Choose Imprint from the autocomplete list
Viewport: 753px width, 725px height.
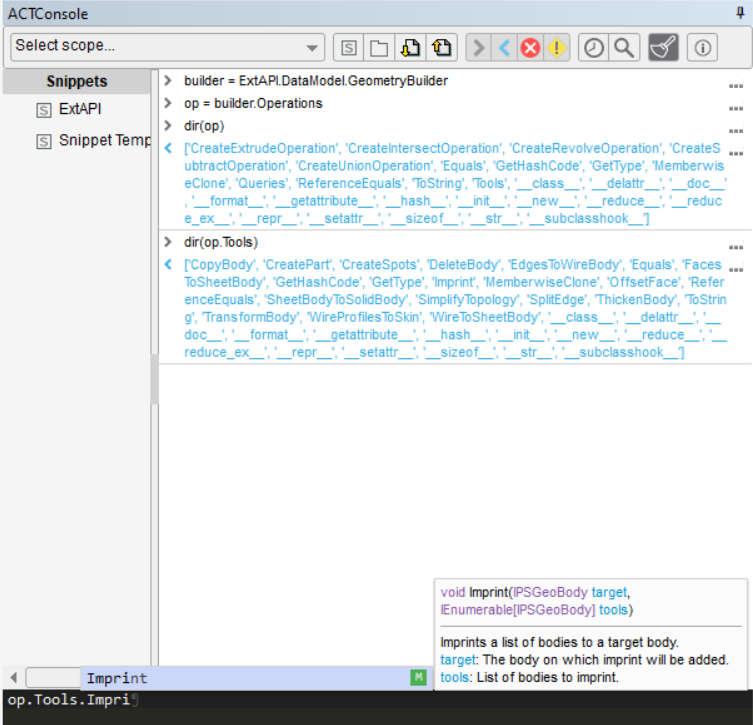117,679
